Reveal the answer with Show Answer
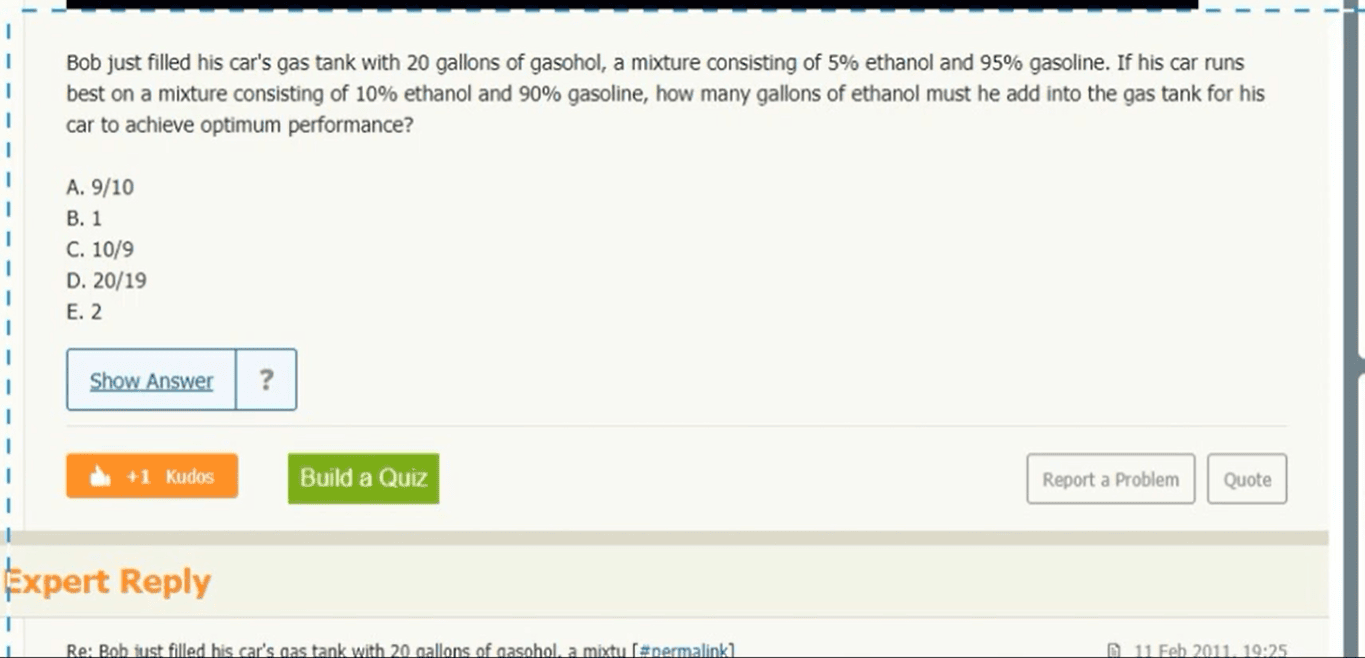Image resolution: width=1365 pixels, height=658 pixels. point(151,380)
